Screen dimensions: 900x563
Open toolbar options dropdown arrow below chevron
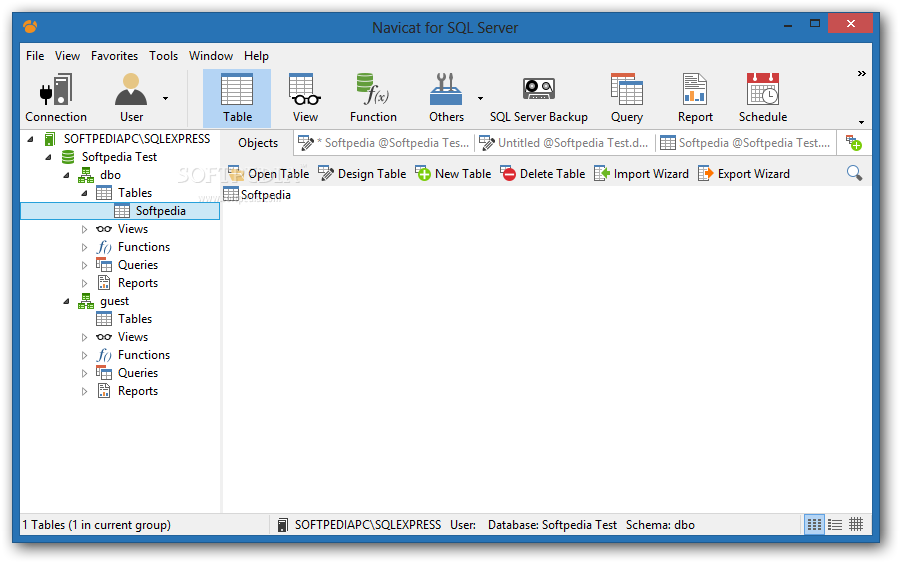tap(862, 122)
